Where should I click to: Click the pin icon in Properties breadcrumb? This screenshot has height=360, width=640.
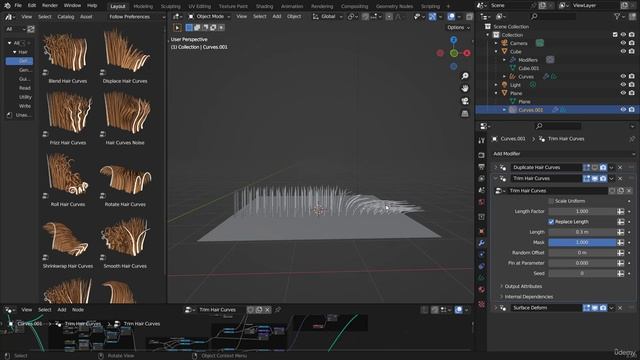tap(632, 139)
